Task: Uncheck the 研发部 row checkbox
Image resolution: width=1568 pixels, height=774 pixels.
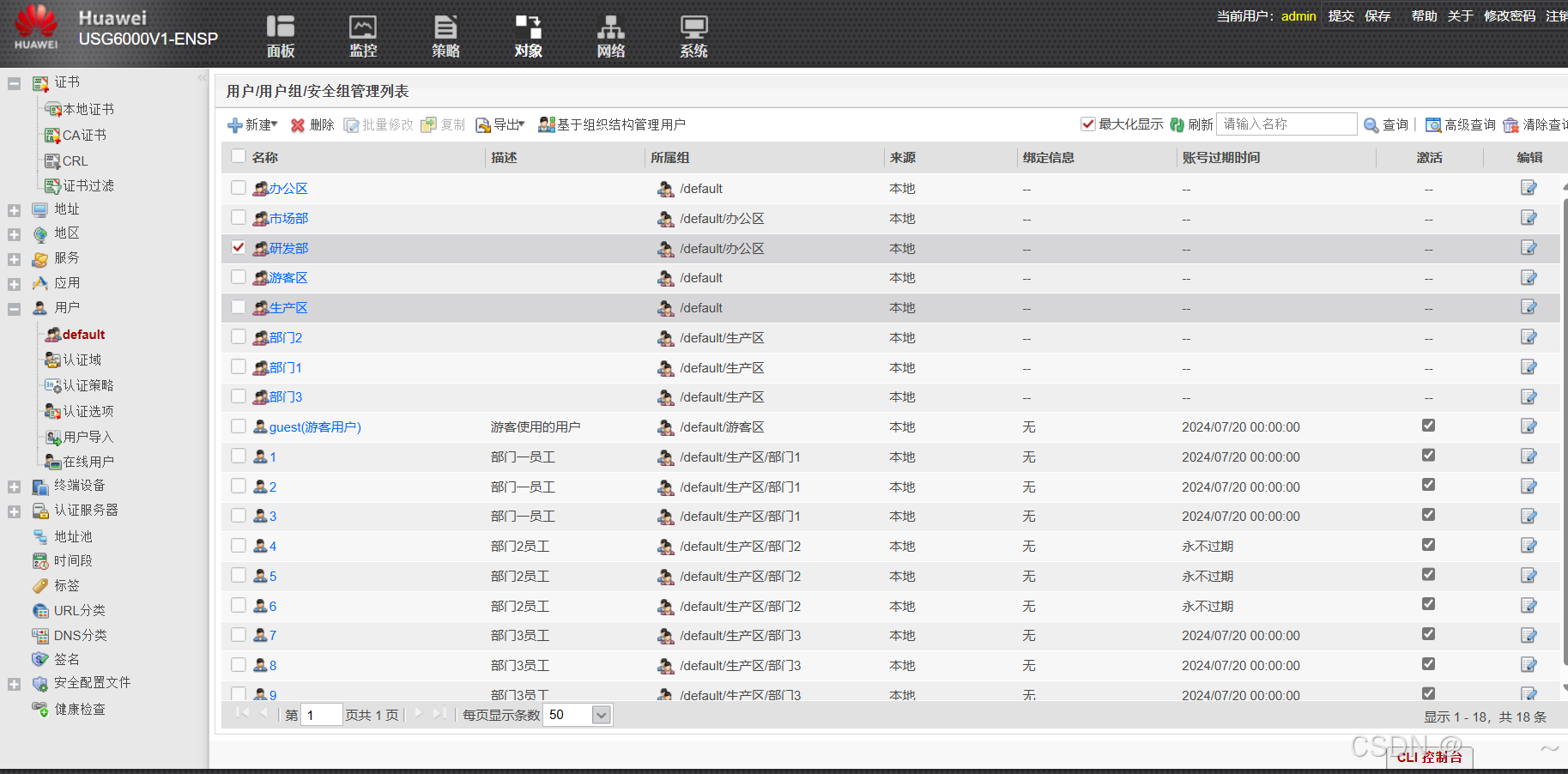Action: click(x=239, y=247)
